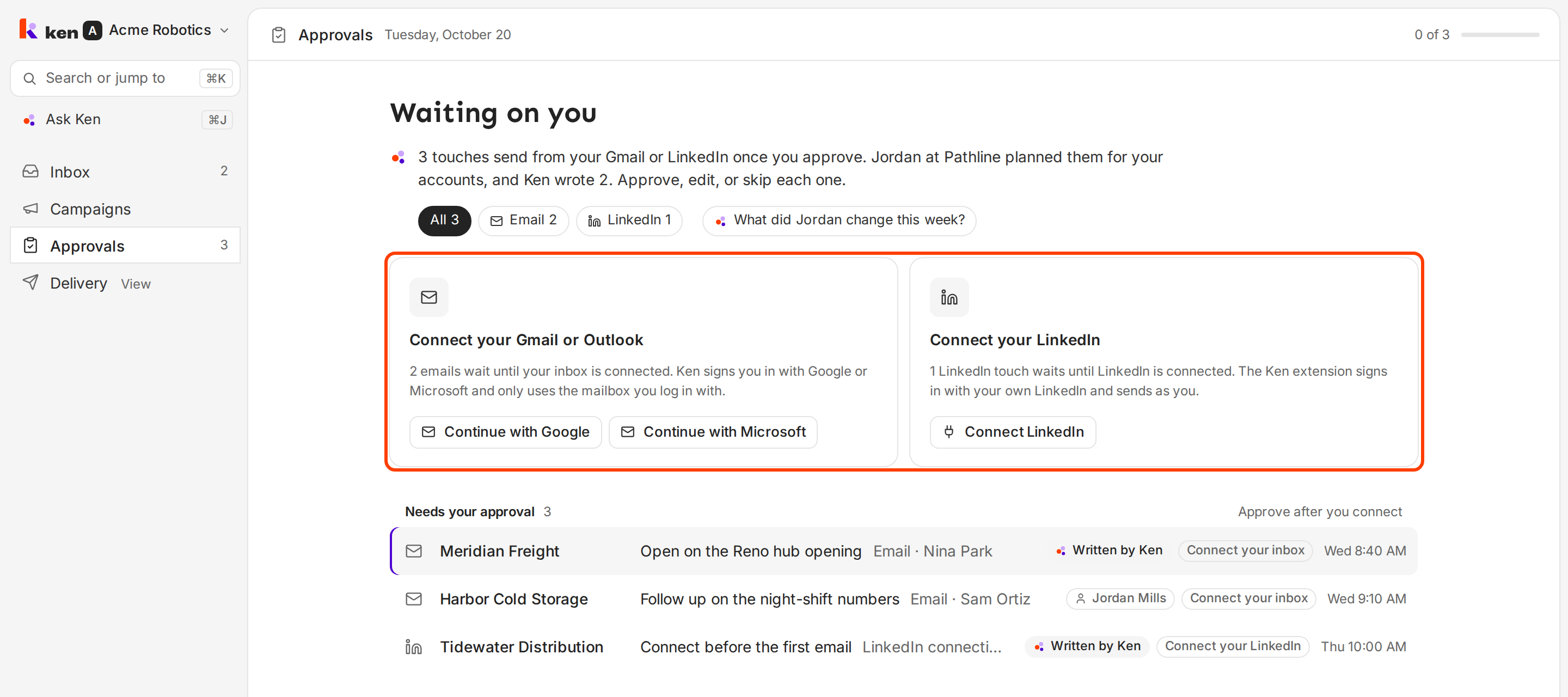
Task: Click the 0 of 3 progress bar
Action: pyautogui.click(x=1500, y=35)
